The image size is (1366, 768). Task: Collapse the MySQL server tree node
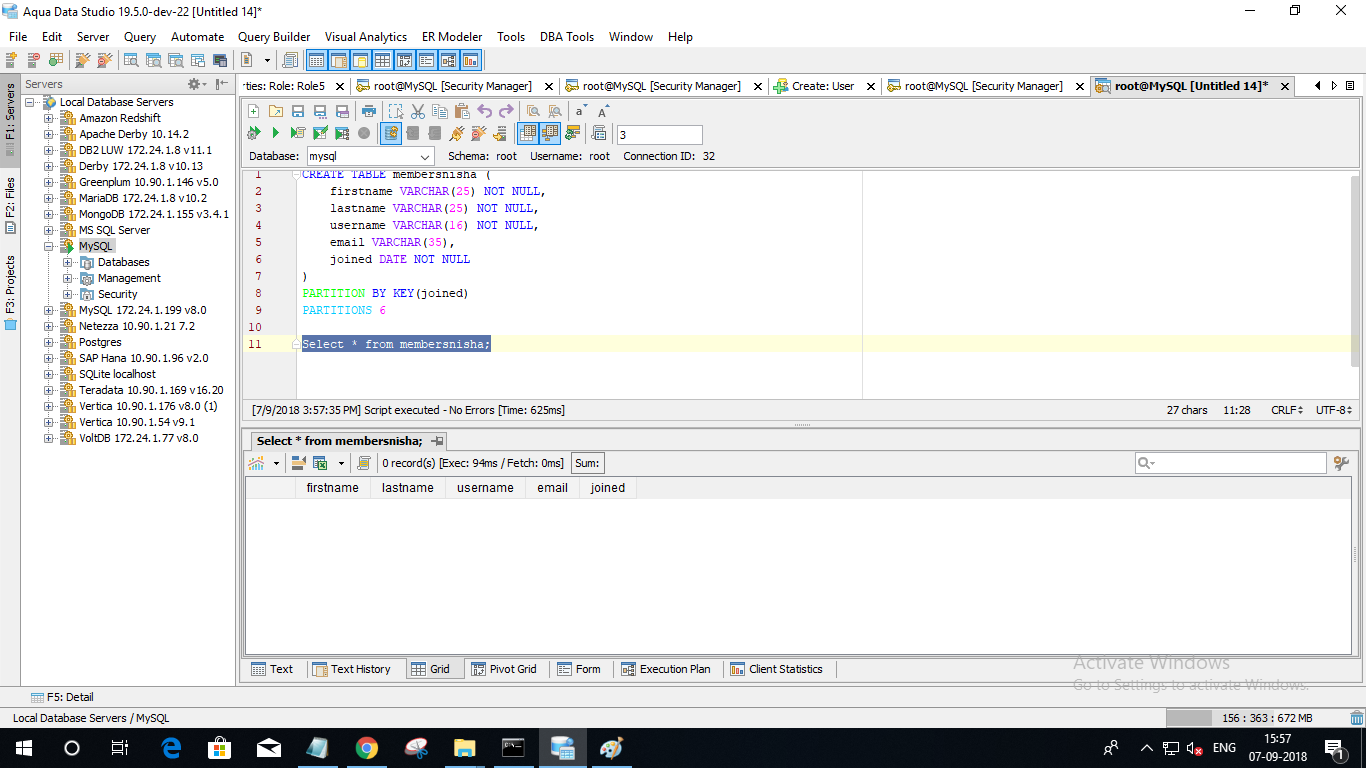click(48, 246)
